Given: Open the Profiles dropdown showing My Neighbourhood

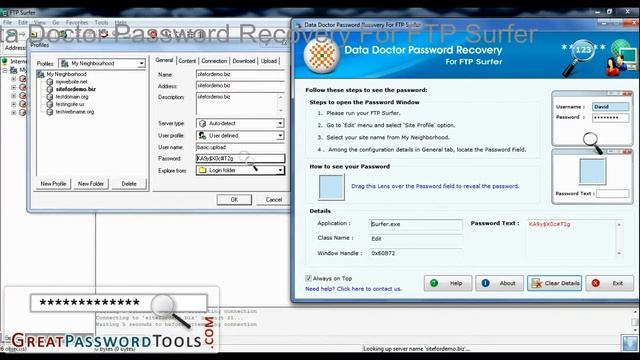Looking at the screenshot, I should (102, 63).
